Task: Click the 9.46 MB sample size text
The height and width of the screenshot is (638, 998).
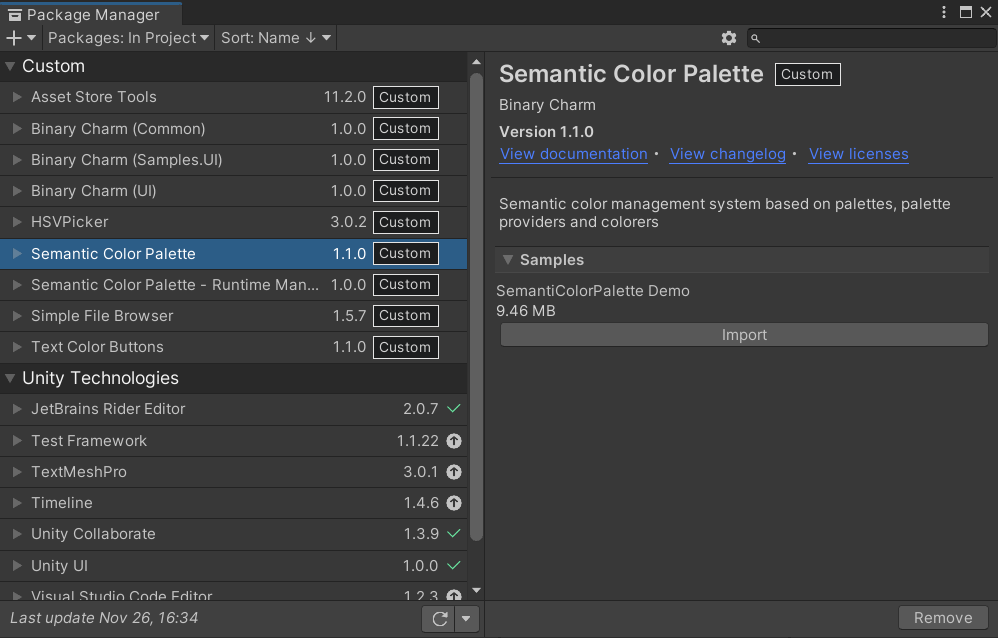Action: pos(526,311)
